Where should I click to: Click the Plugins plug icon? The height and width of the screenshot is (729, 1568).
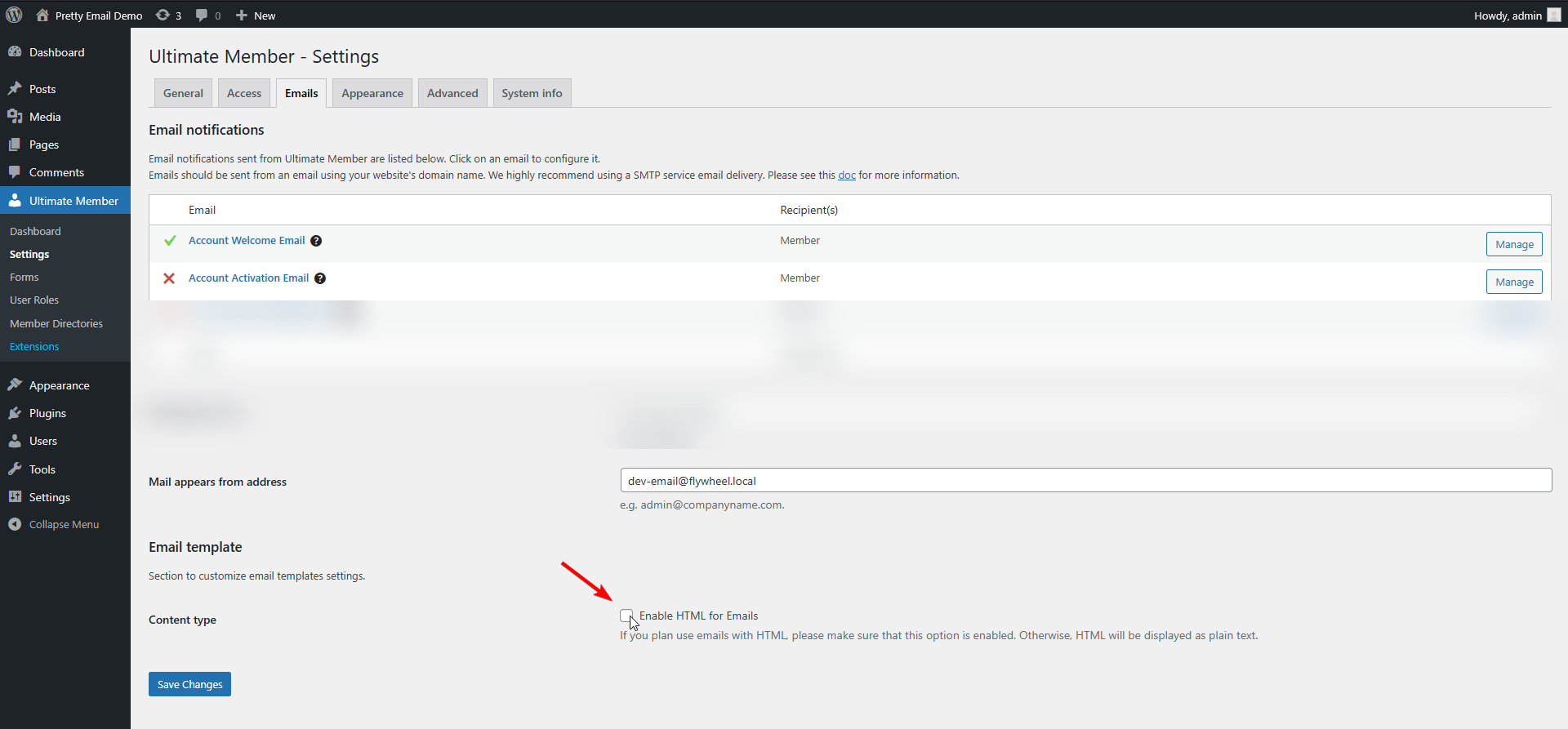pos(15,412)
